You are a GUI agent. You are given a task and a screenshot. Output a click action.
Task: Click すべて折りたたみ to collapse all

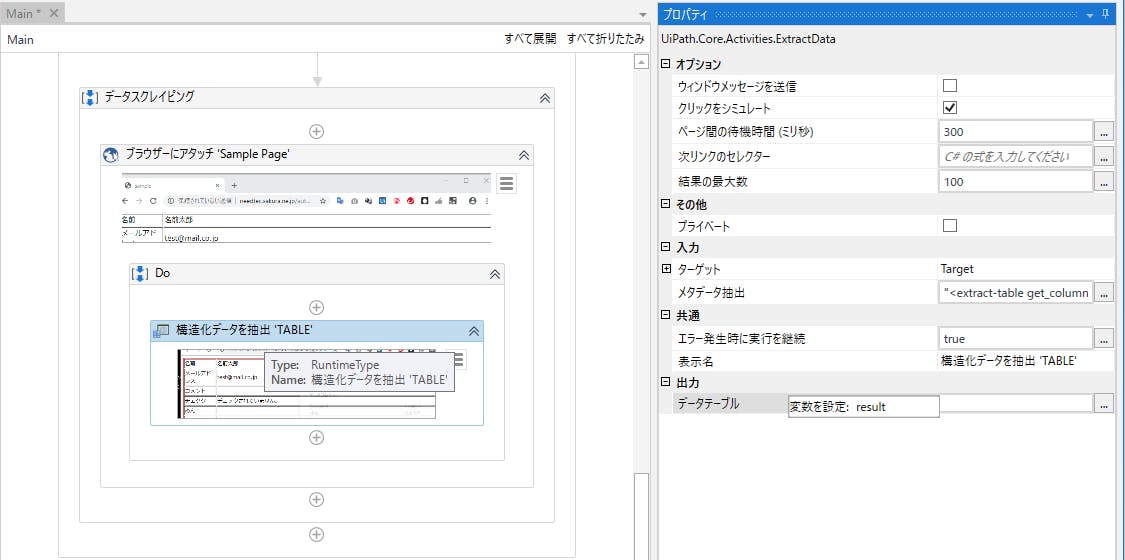606,39
